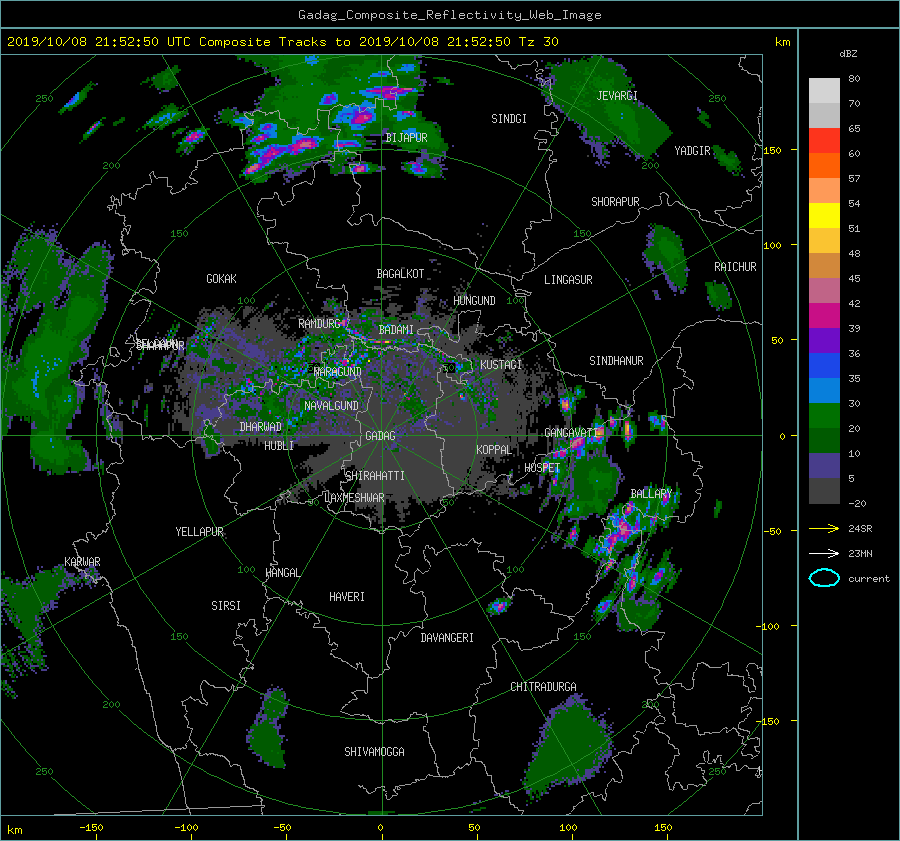Click the SINDGI city label
This screenshot has width=900, height=841.
[x=509, y=119]
